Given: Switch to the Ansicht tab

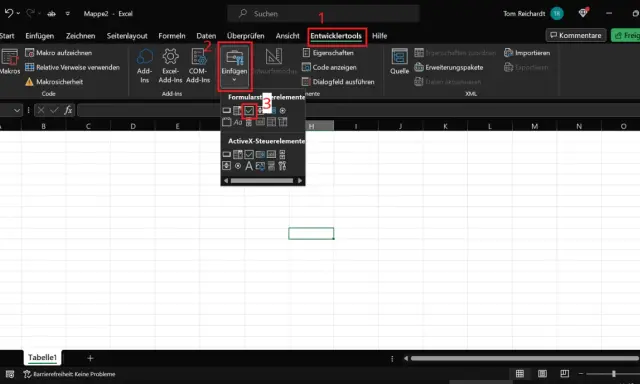Looking at the screenshot, I should 287,36.
